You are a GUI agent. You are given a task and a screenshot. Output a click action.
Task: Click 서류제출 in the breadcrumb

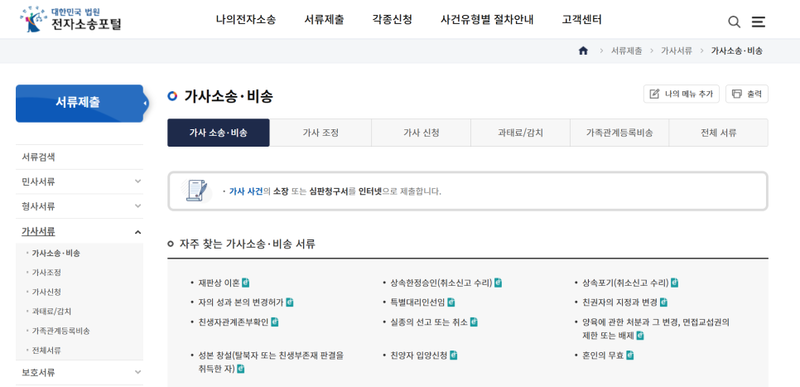tap(627, 50)
